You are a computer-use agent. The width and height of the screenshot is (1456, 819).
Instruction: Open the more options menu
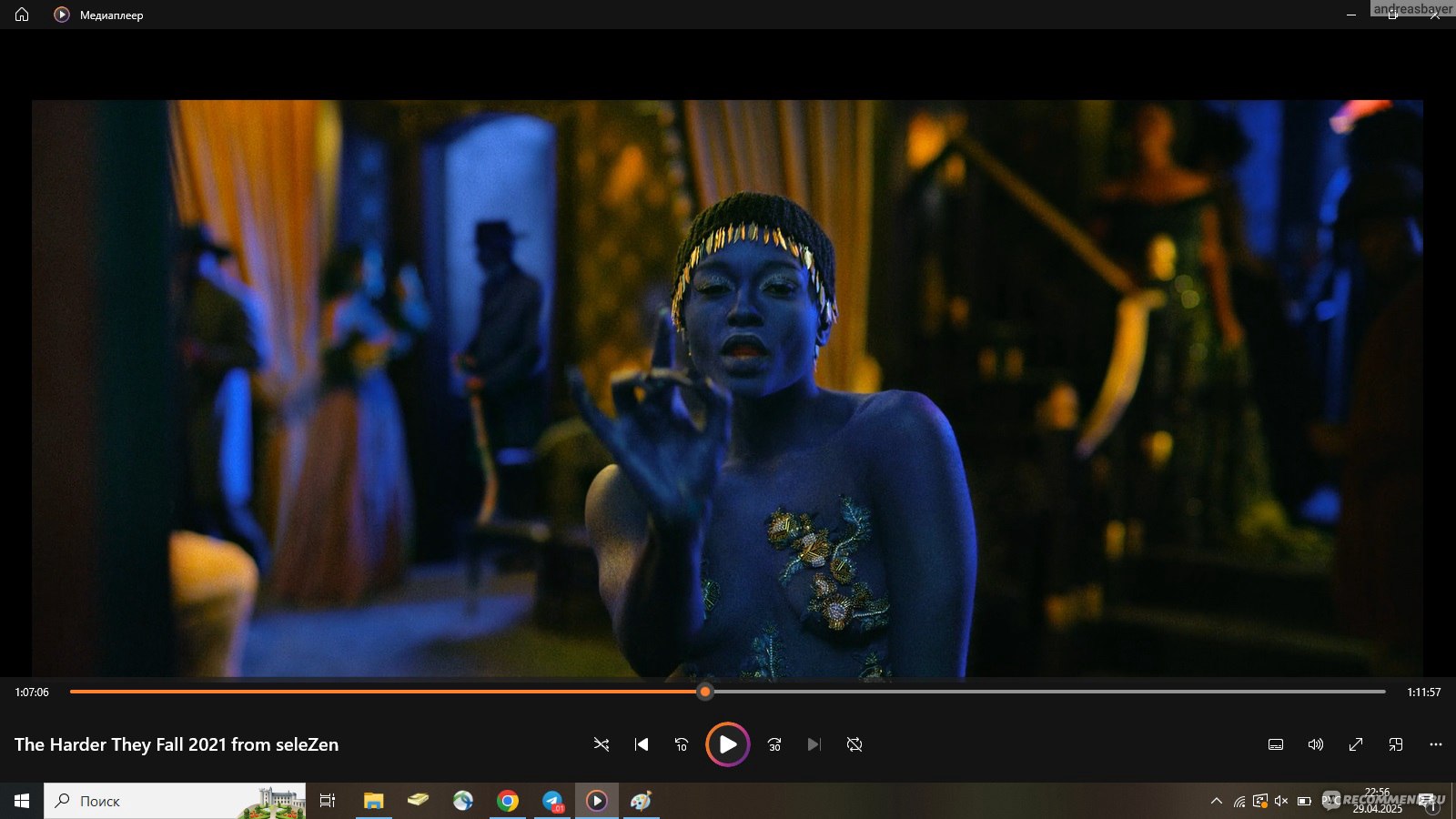coord(1436,744)
